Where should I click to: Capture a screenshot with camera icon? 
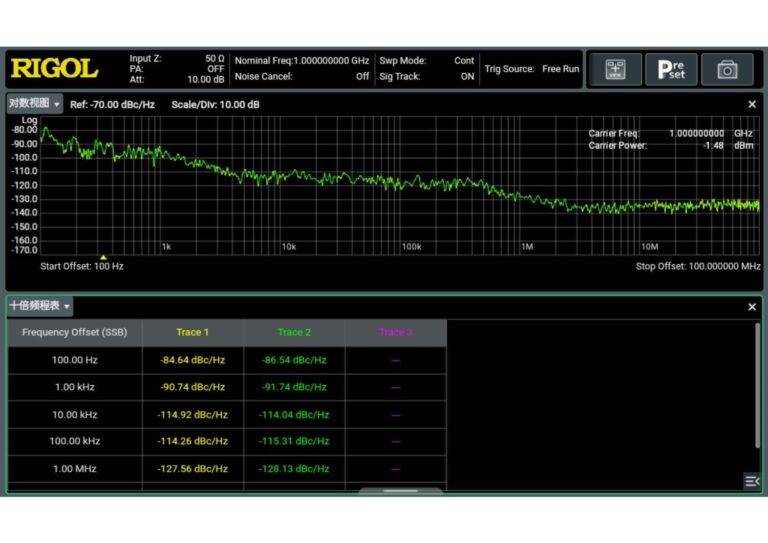727,69
